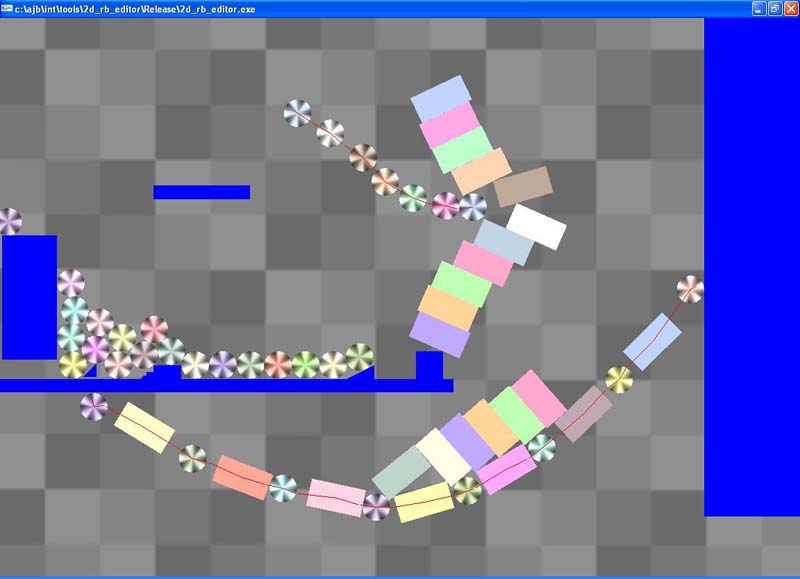This screenshot has height=579, width=800.
Task: Select the ball on top of the tall blue block
Action: pyautogui.click(x=9, y=221)
